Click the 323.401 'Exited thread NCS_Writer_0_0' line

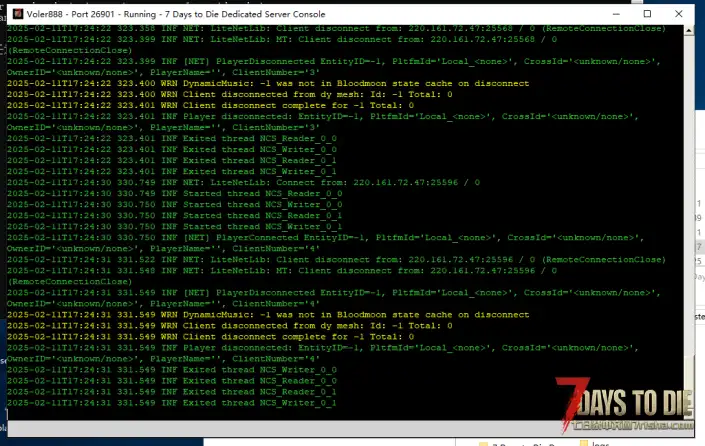pyautogui.click(x=172, y=149)
